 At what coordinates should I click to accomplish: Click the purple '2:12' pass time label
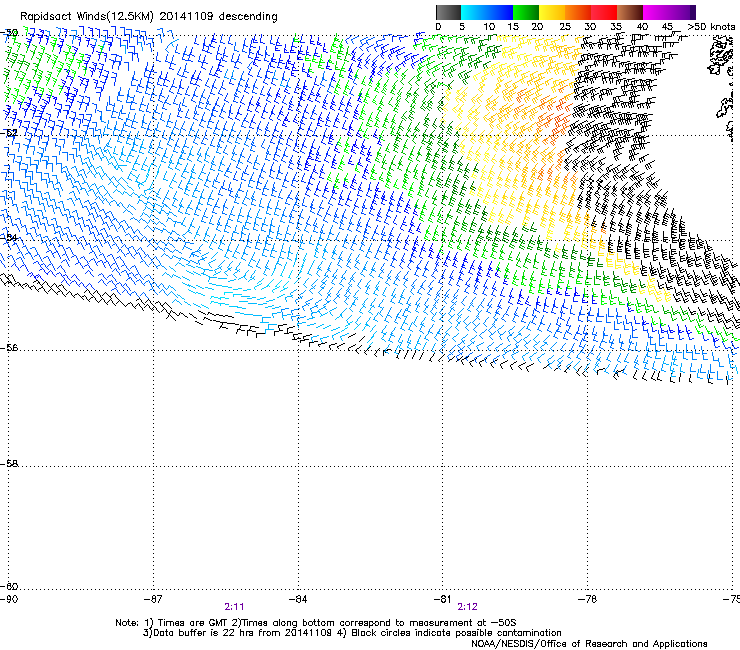click(467, 607)
